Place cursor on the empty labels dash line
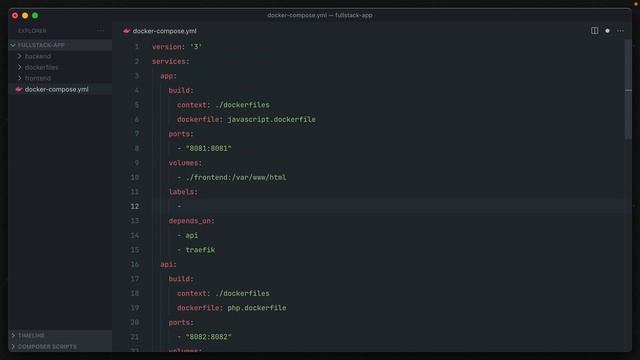This screenshot has width=640, height=360. [179, 206]
